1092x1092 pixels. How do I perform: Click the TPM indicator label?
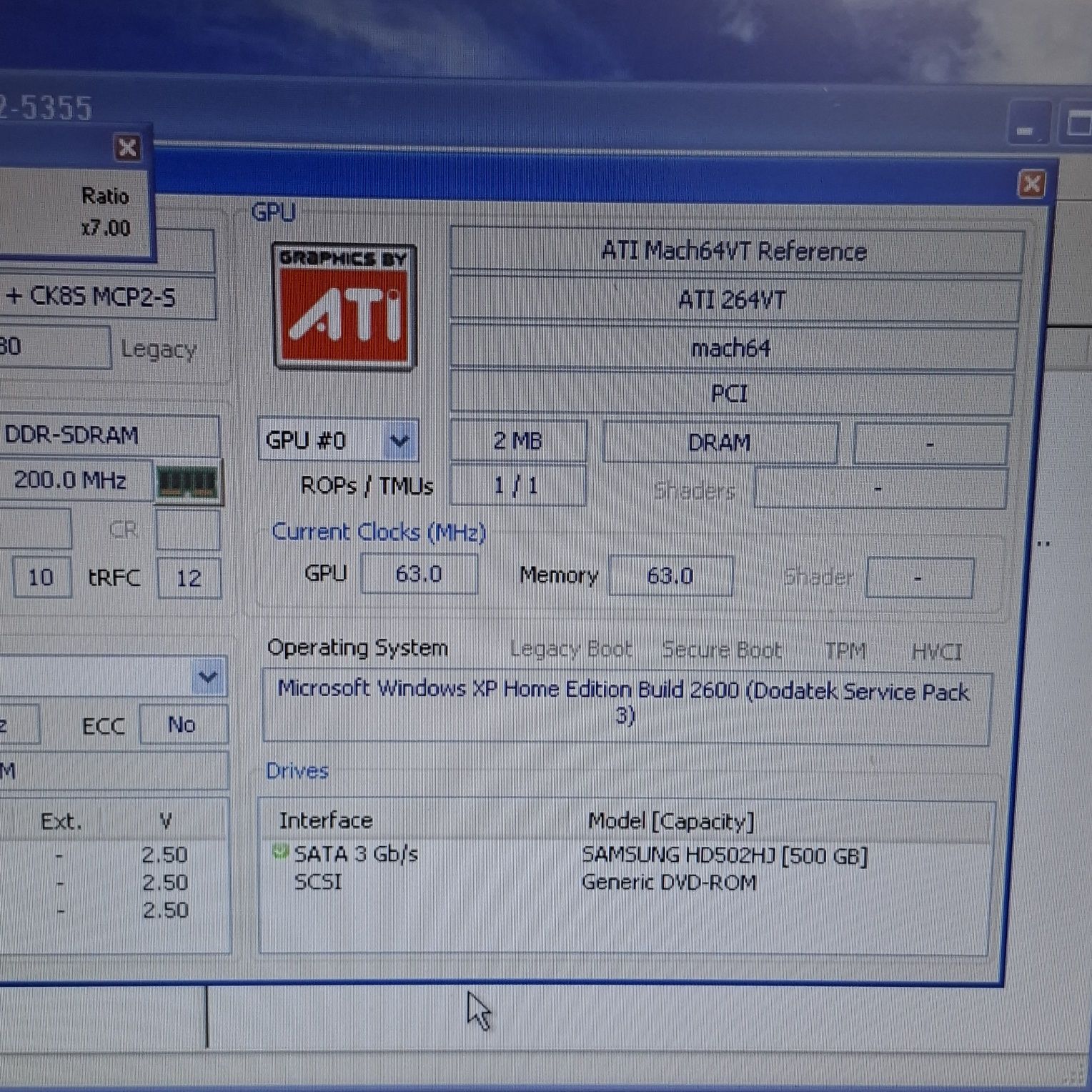pyautogui.click(x=845, y=650)
